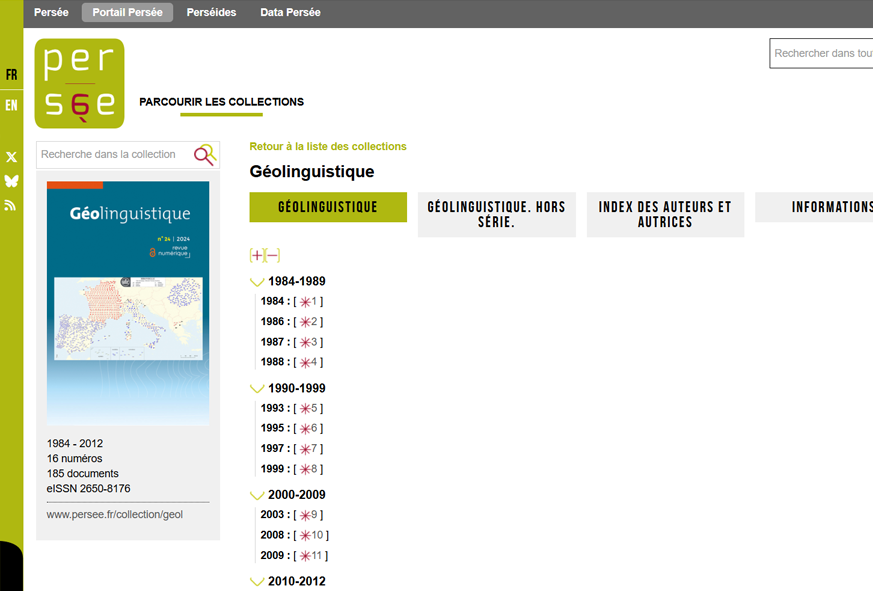
Task: Click the Persée logo
Action: coord(79,83)
